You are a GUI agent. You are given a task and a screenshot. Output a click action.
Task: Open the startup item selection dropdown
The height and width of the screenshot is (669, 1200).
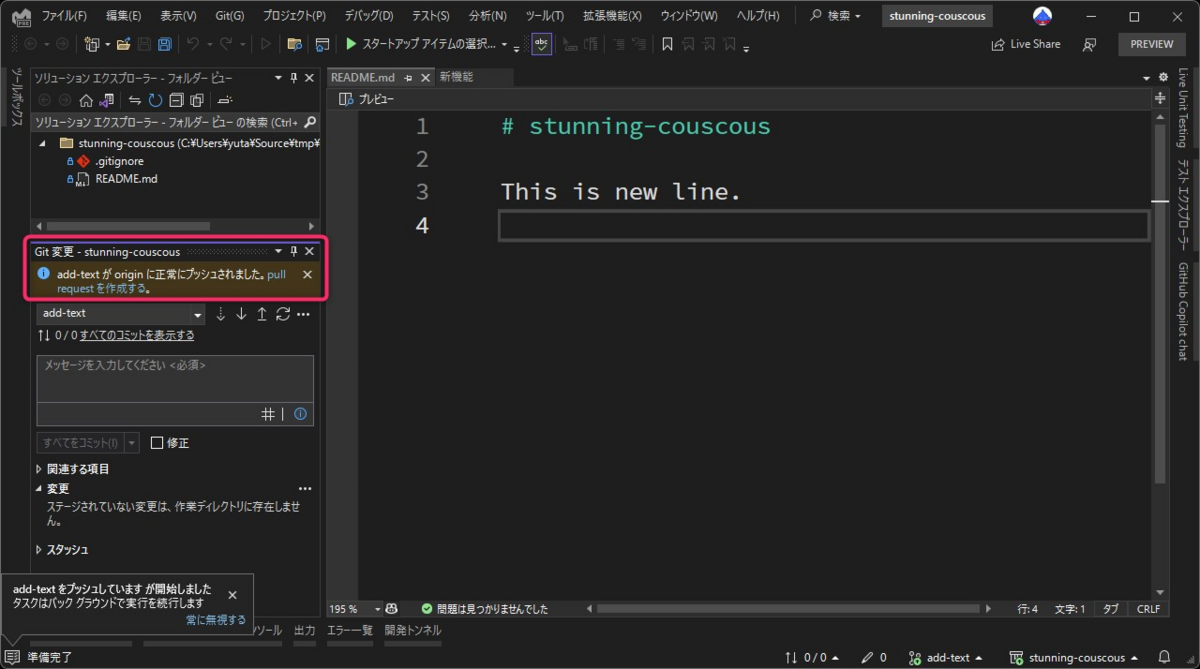point(504,45)
